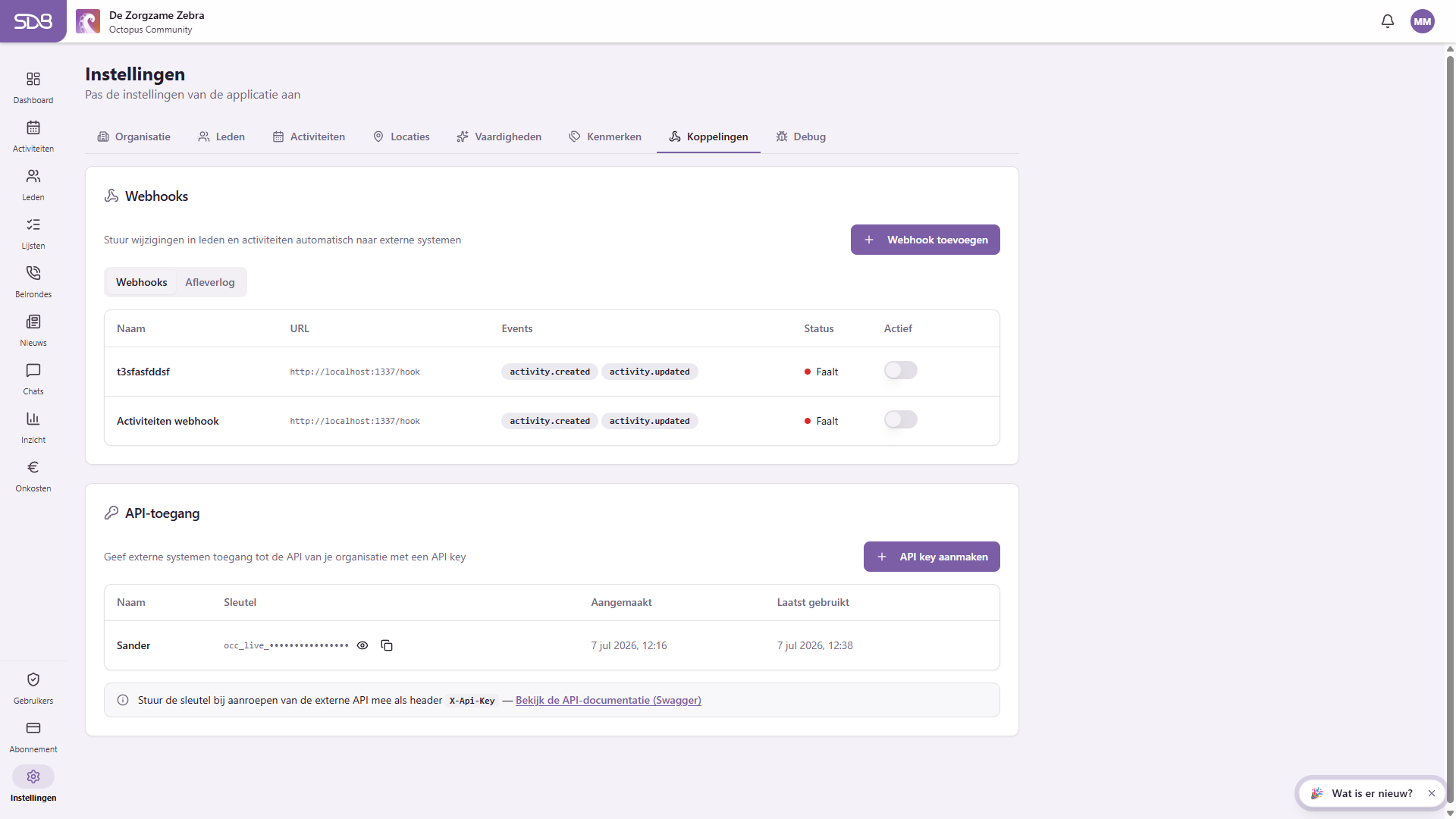Click the '7 jul 2026, 12:38' last used date
Image resolution: width=1456 pixels, height=819 pixels.
point(814,645)
